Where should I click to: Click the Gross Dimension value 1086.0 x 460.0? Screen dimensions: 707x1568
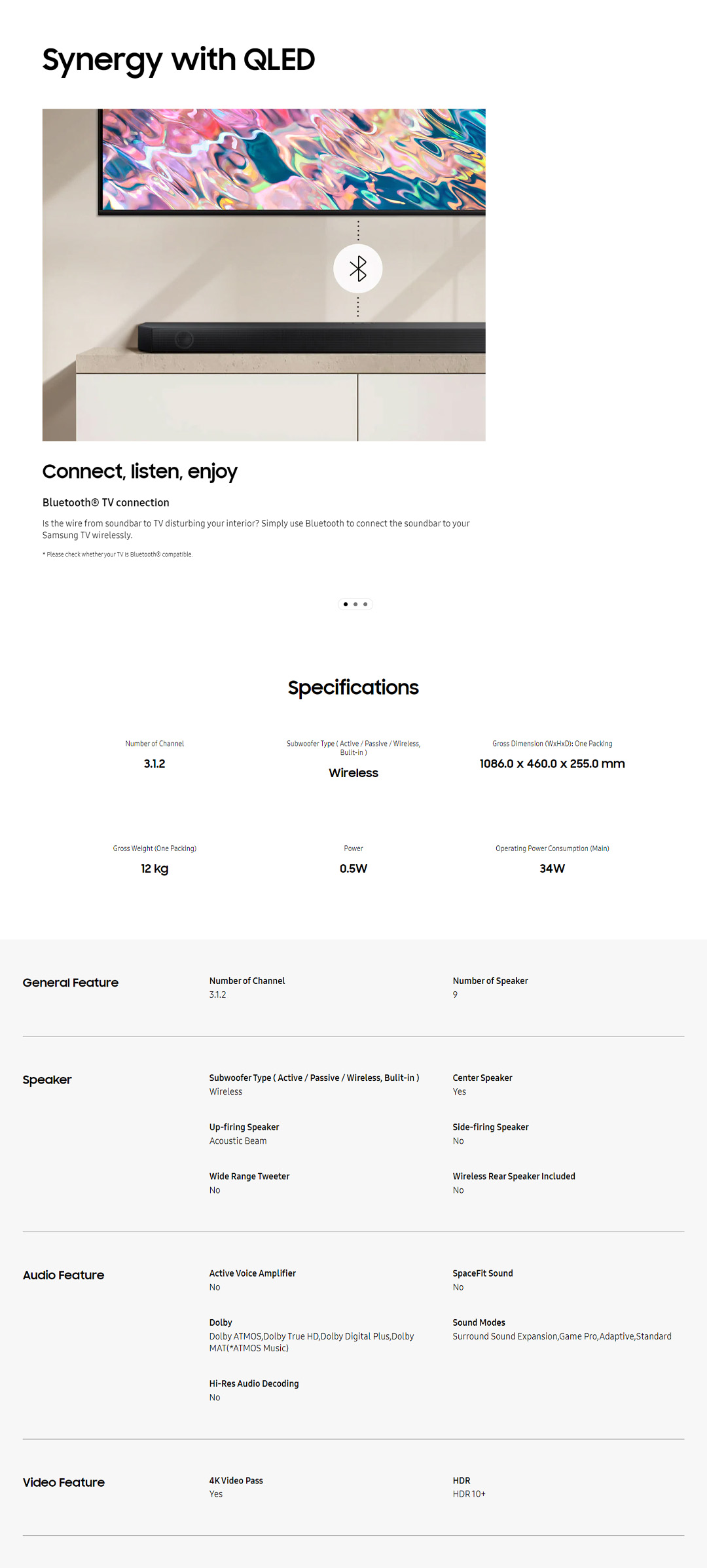point(552,764)
